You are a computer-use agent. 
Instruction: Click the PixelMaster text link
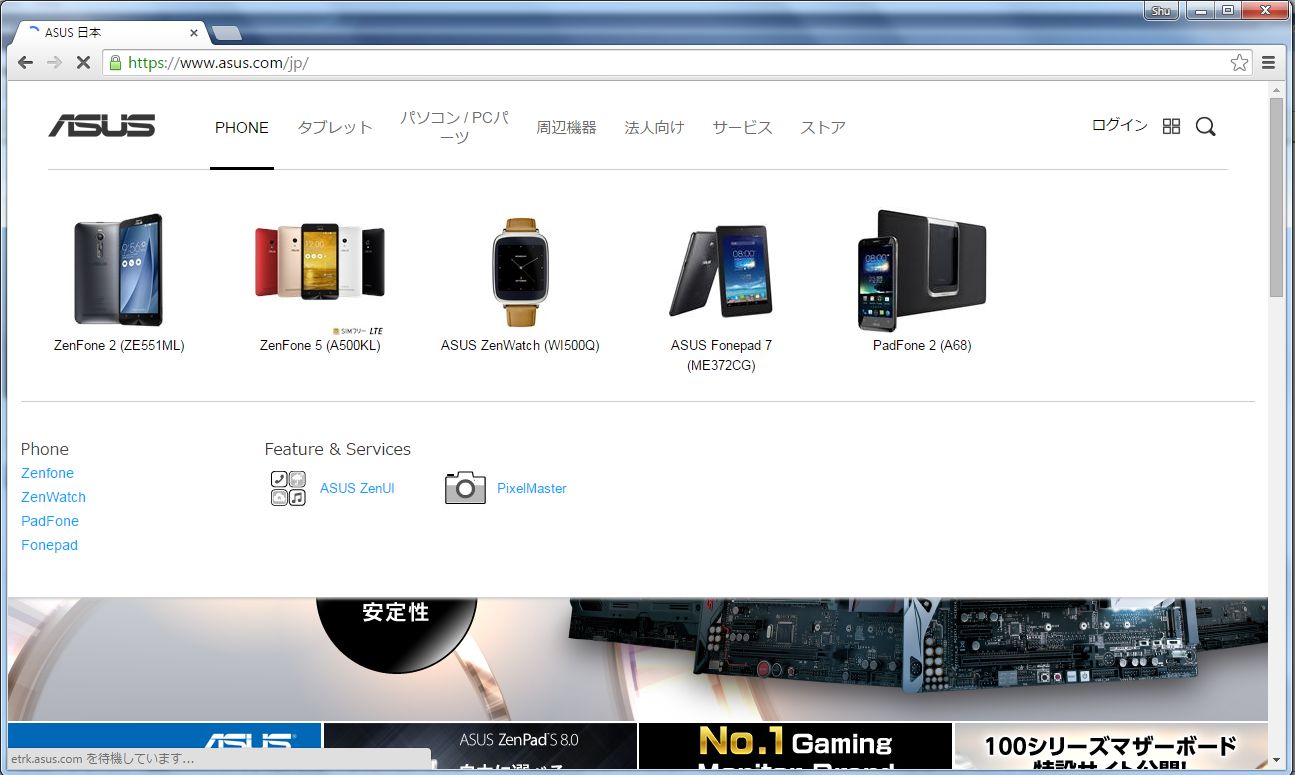point(532,488)
